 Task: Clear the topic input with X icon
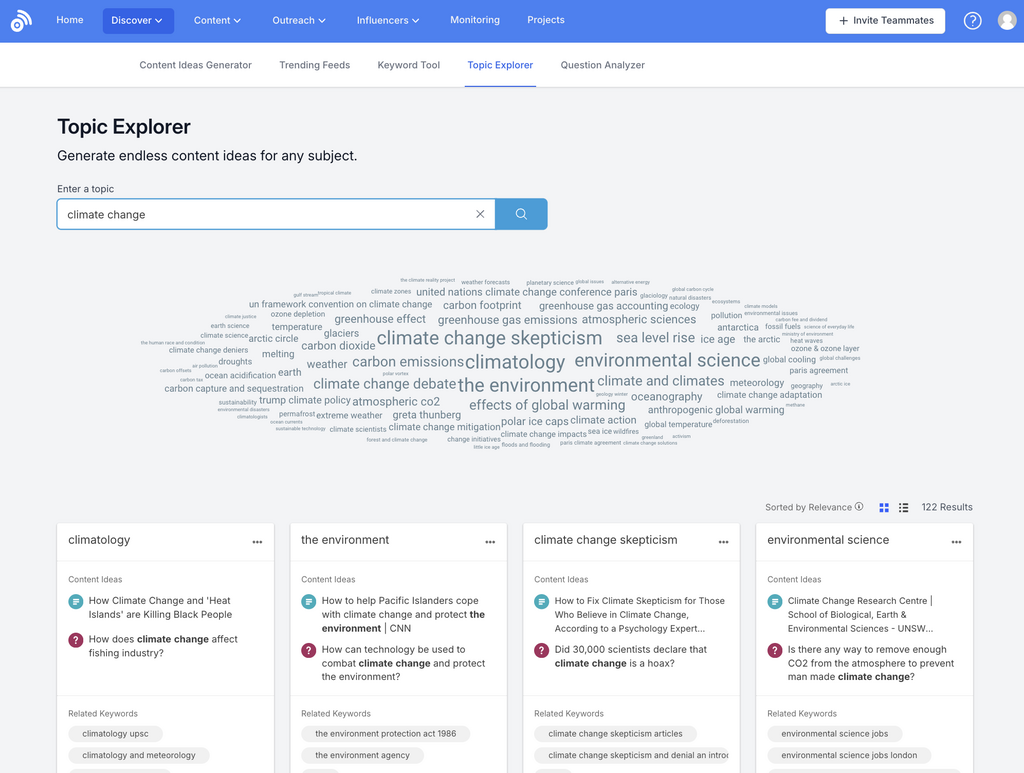[480, 214]
